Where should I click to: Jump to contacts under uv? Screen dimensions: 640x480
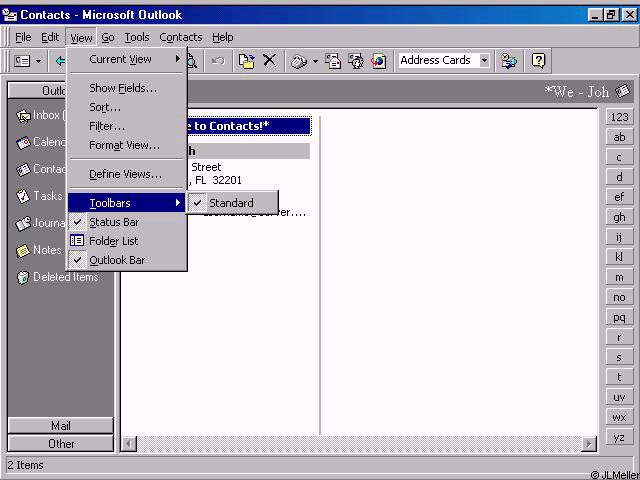tap(619, 397)
